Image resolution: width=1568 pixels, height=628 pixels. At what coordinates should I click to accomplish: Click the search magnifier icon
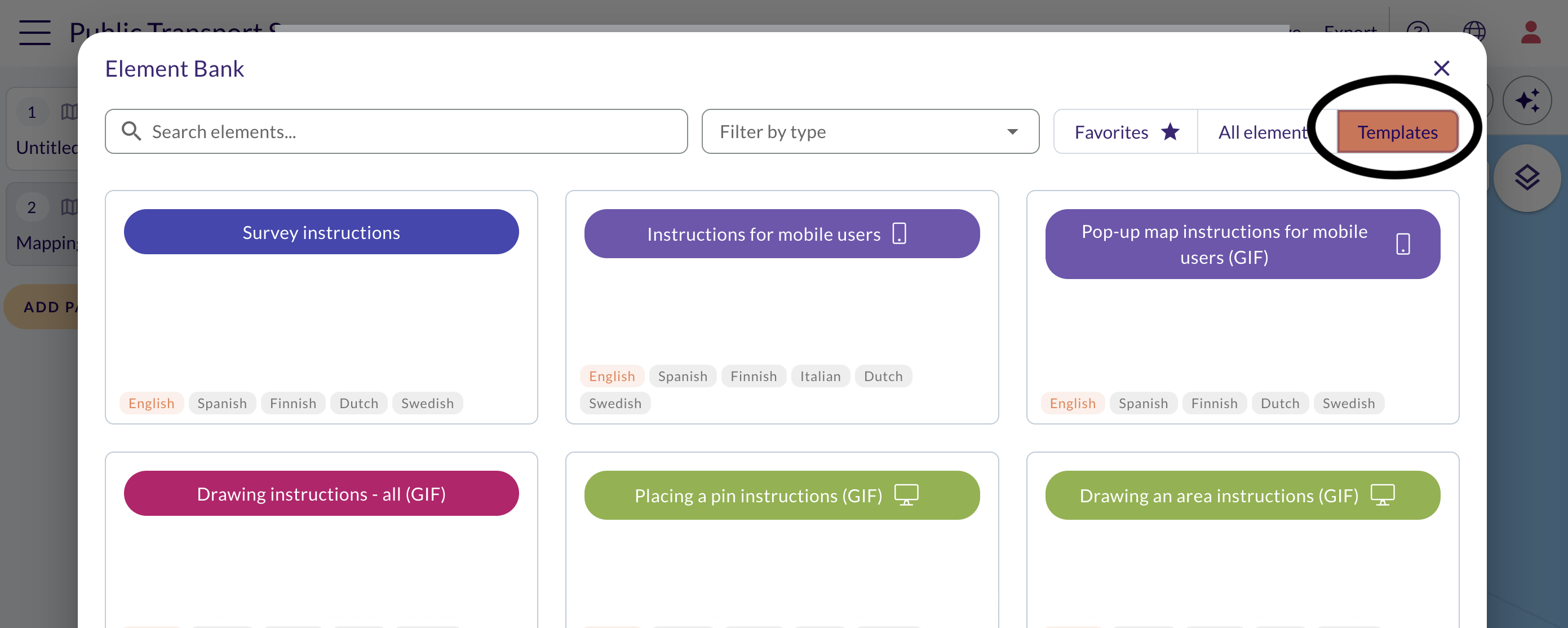tap(131, 131)
